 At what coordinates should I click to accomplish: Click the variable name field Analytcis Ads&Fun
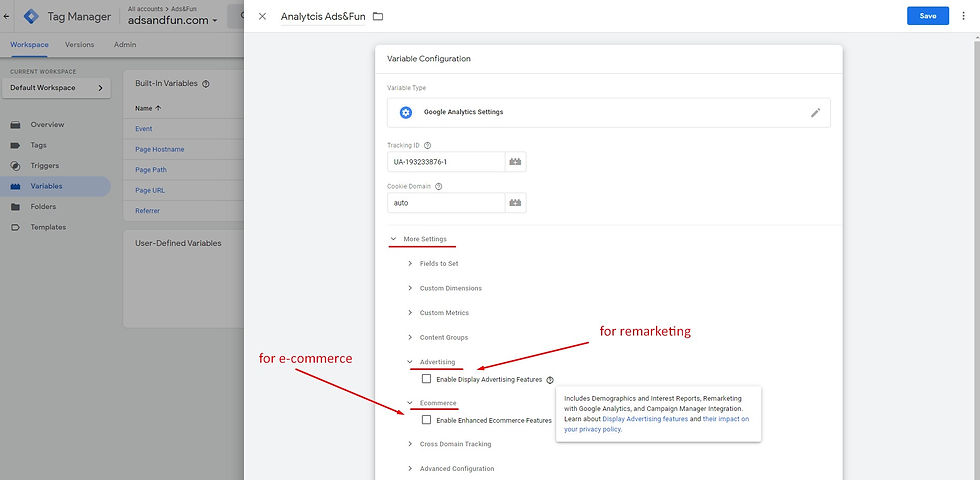[x=323, y=17]
